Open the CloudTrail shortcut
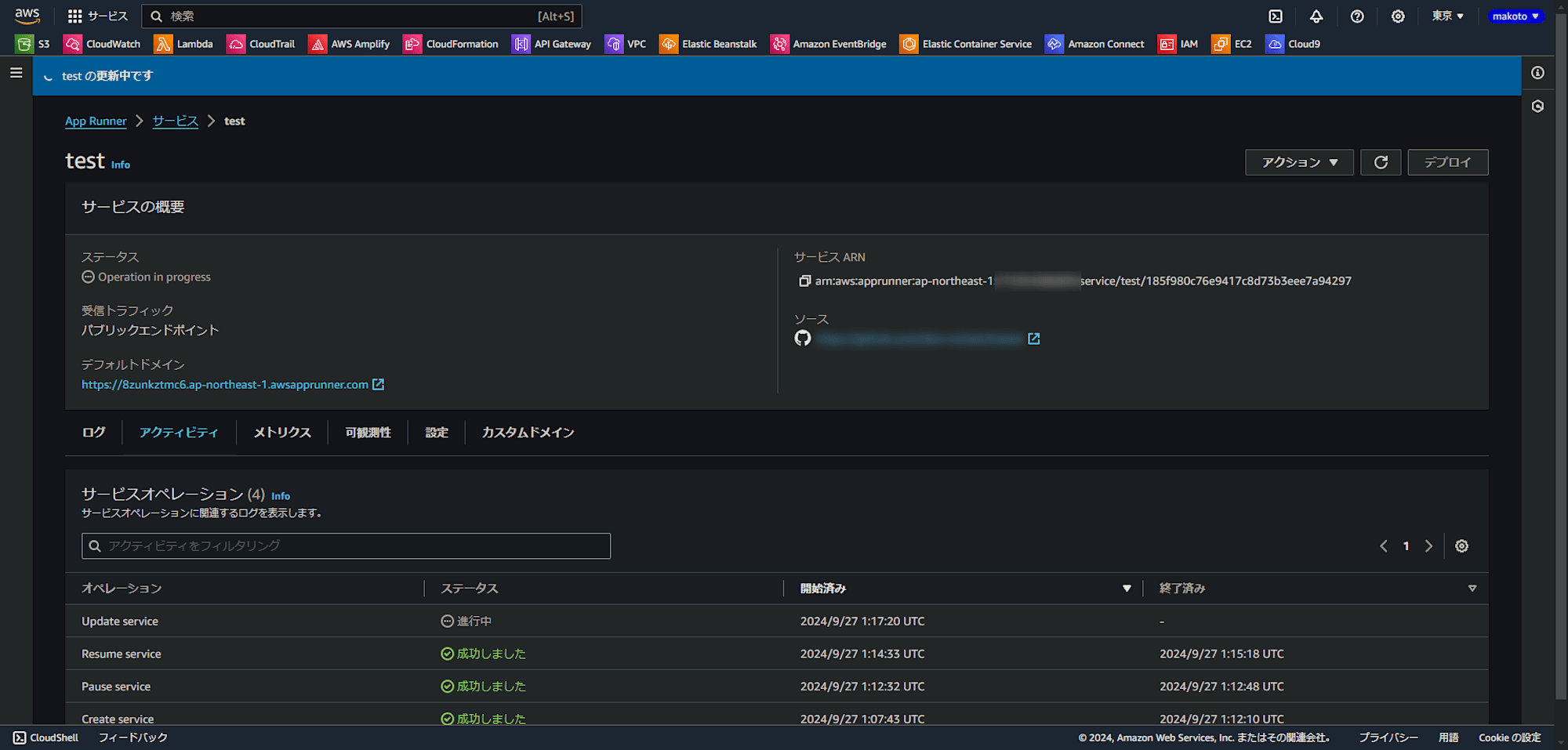 261,44
